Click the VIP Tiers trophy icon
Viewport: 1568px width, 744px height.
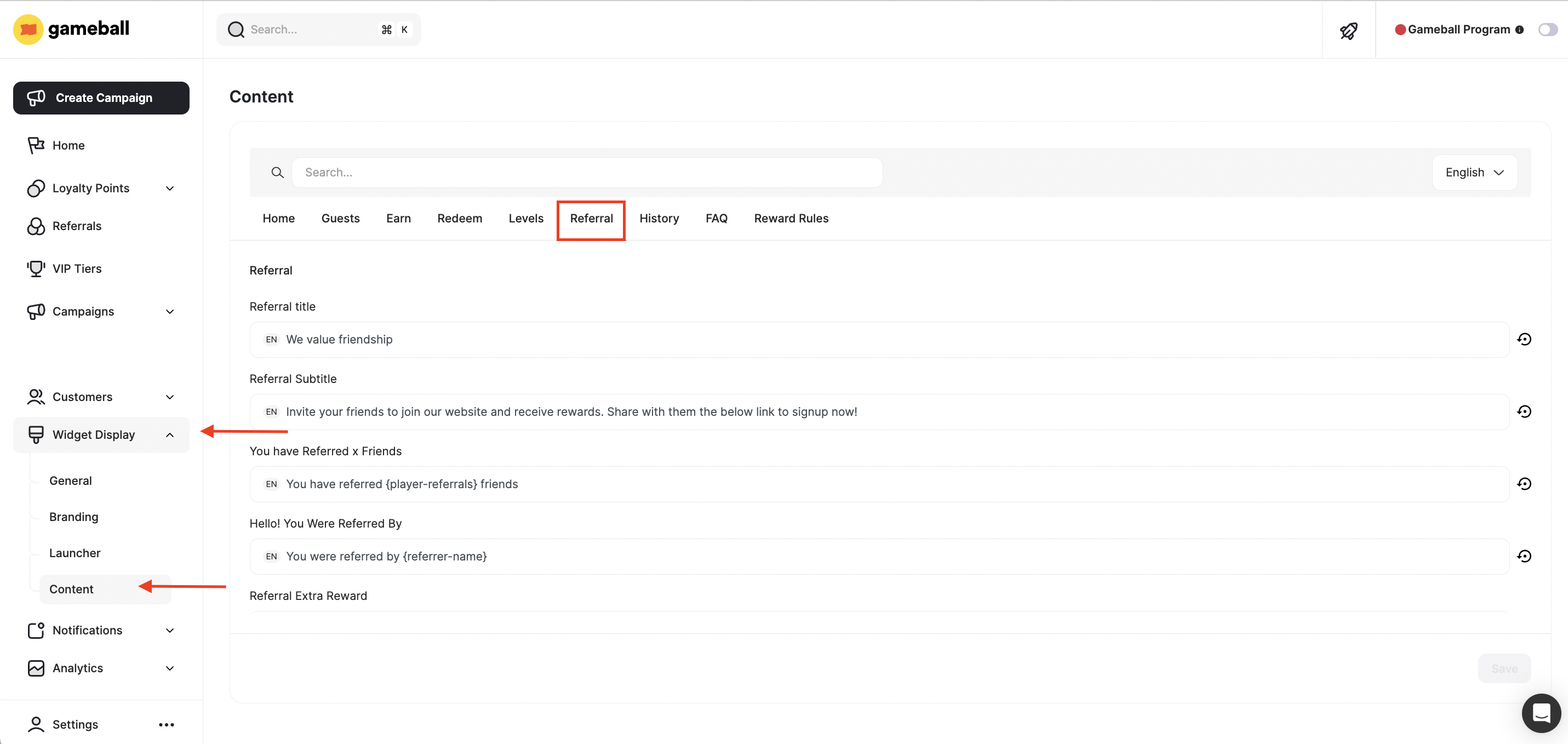coord(36,268)
